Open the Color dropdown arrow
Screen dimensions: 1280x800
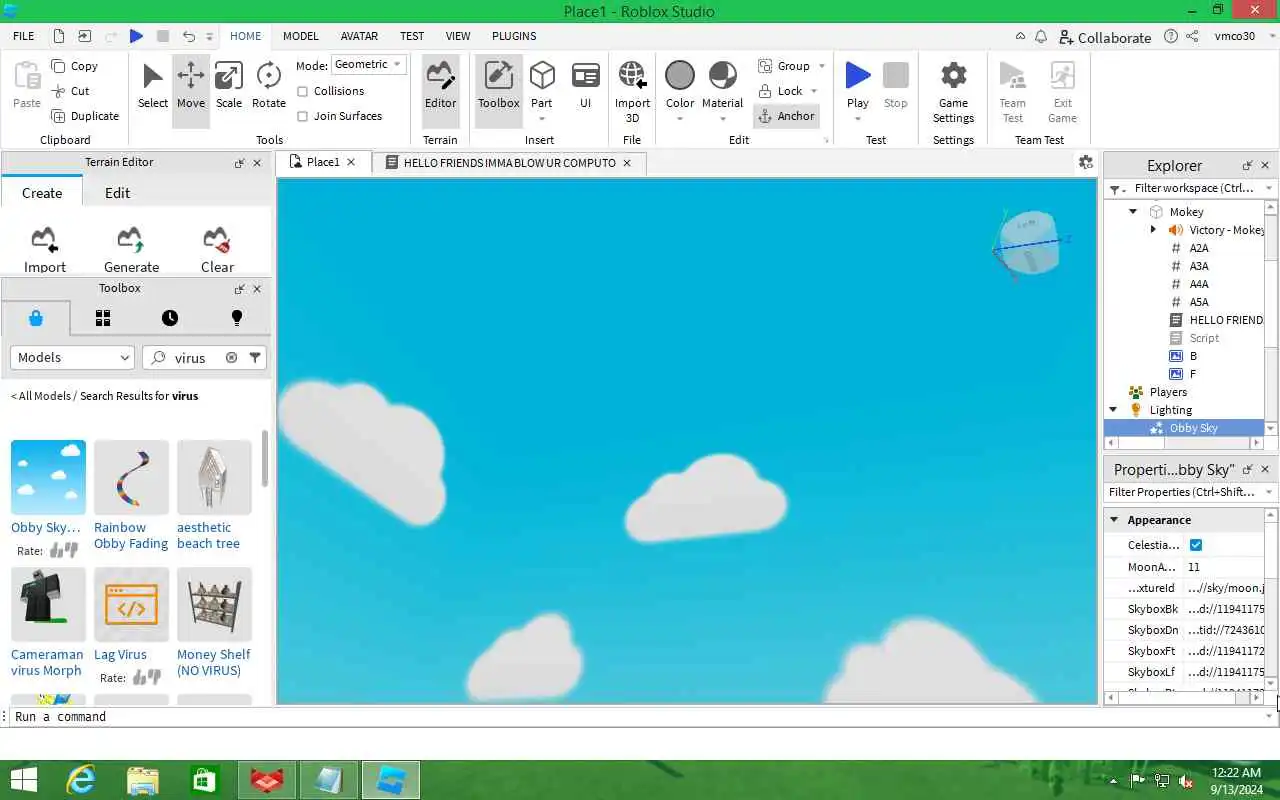click(x=680, y=119)
